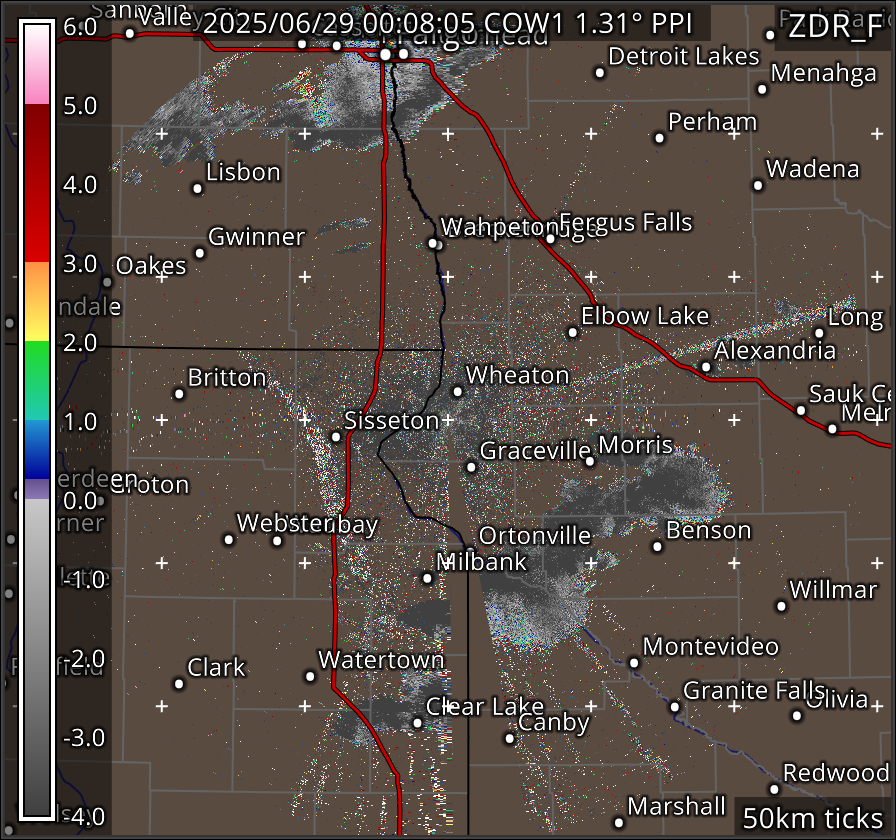Pick the pink band atop the color scale
The image size is (896, 840).
tap(37, 90)
